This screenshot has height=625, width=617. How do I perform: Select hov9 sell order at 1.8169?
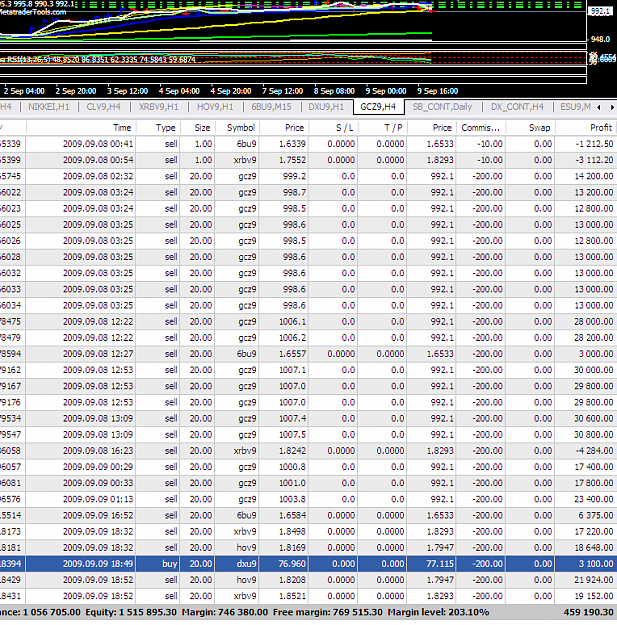pyautogui.click(x=308, y=548)
